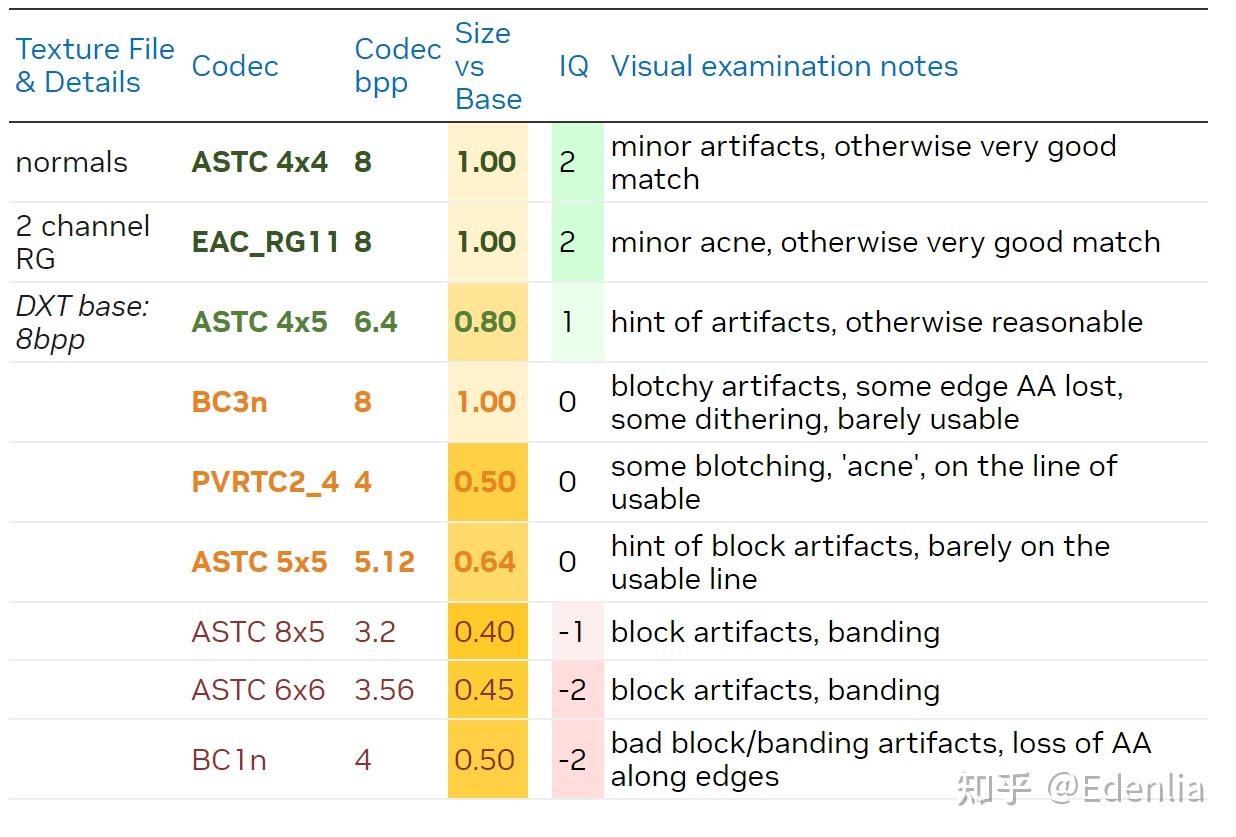
Task: Select the ASTC 4x5 codec cell
Action: tap(260, 322)
